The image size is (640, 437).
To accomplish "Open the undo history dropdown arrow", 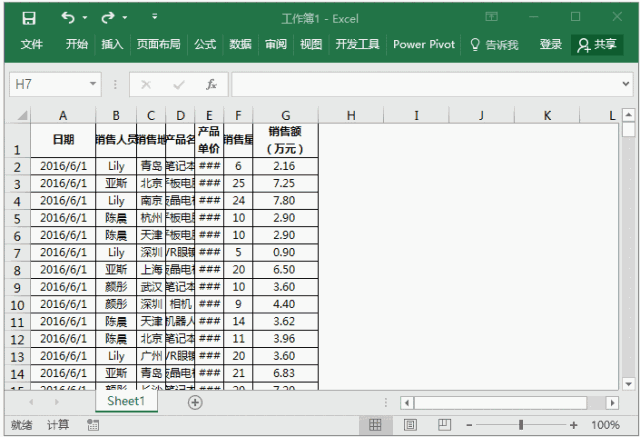I will click(85, 18).
